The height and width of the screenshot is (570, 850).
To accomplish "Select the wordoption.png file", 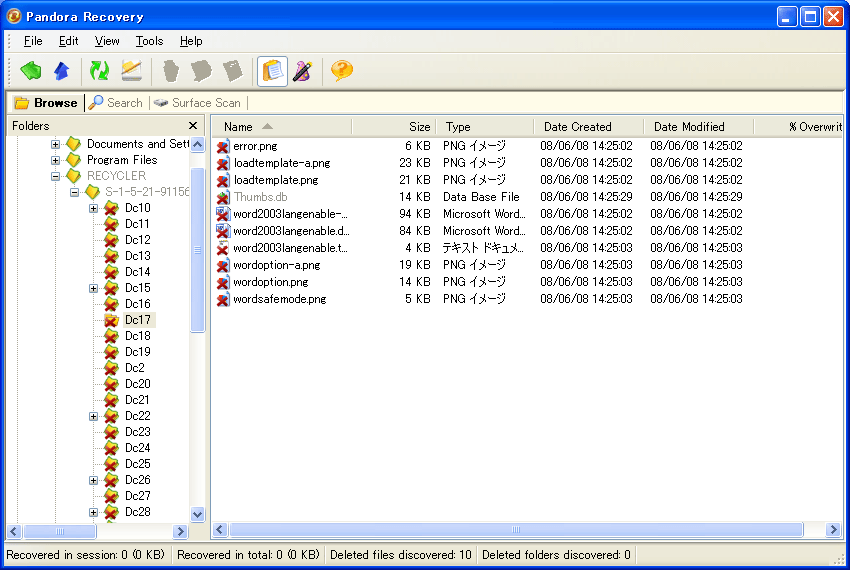I will click(271, 282).
